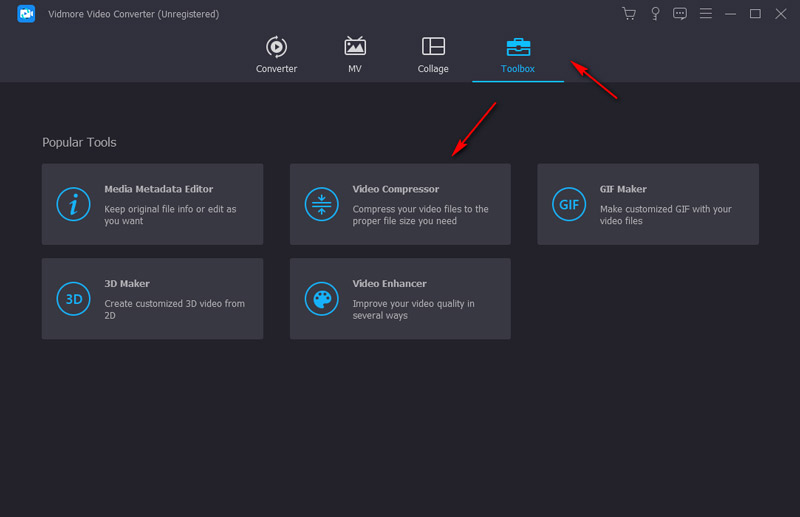Open Video Enhancer by its title

pos(389,284)
